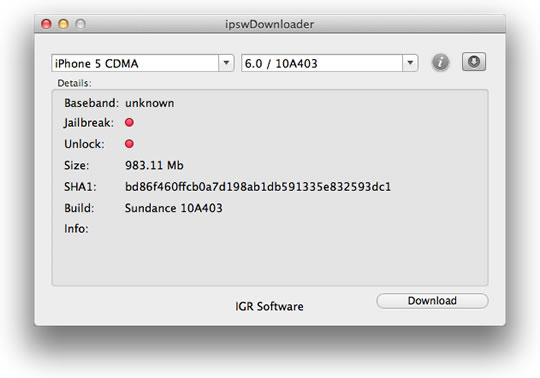Click the Details heading
The height and width of the screenshot is (378, 540).
74,83
